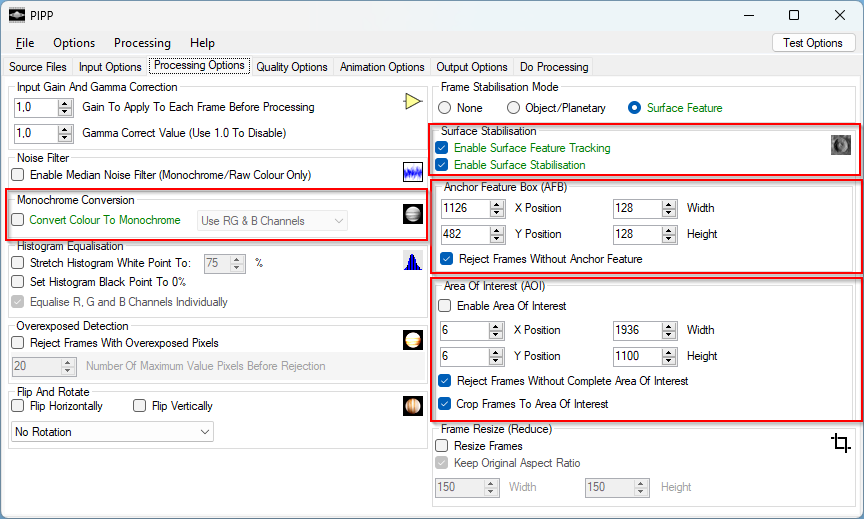Switch to Quality Options tab
This screenshot has width=864, height=519.
point(291,67)
